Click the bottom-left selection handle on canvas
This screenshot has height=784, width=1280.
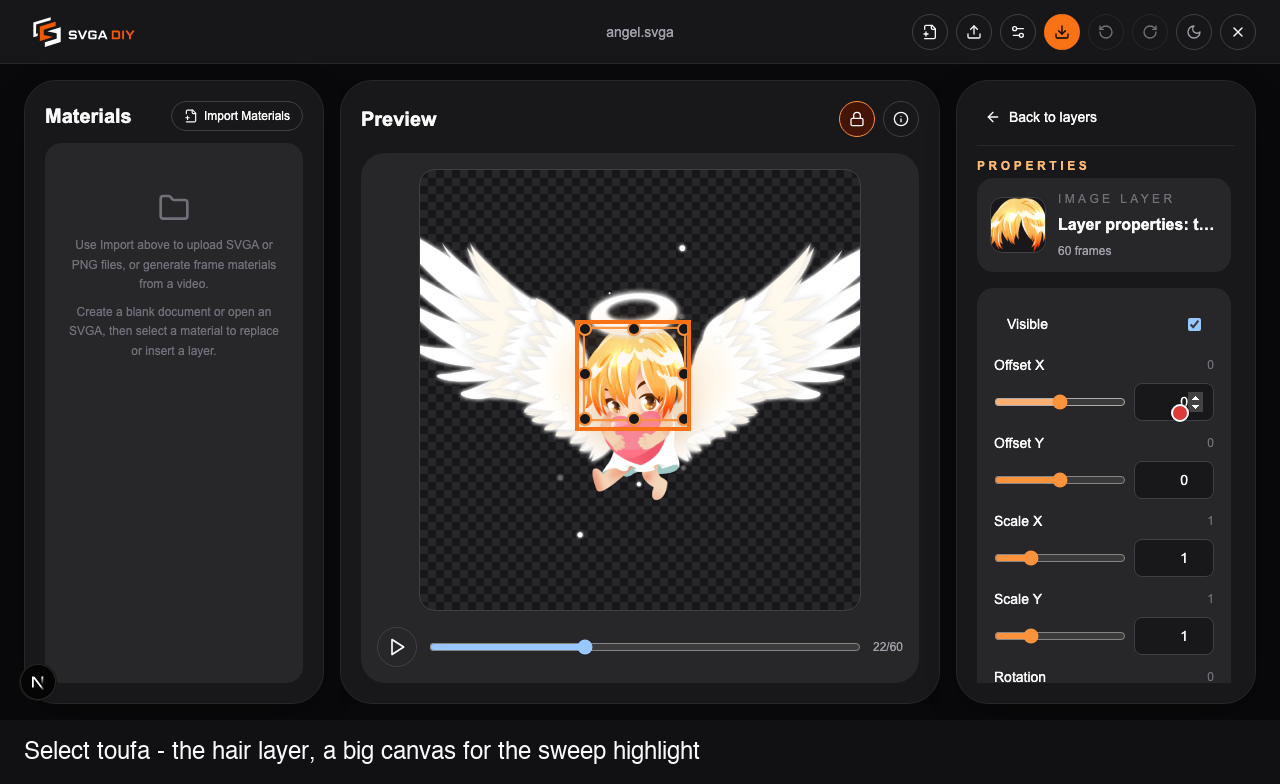[585, 419]
